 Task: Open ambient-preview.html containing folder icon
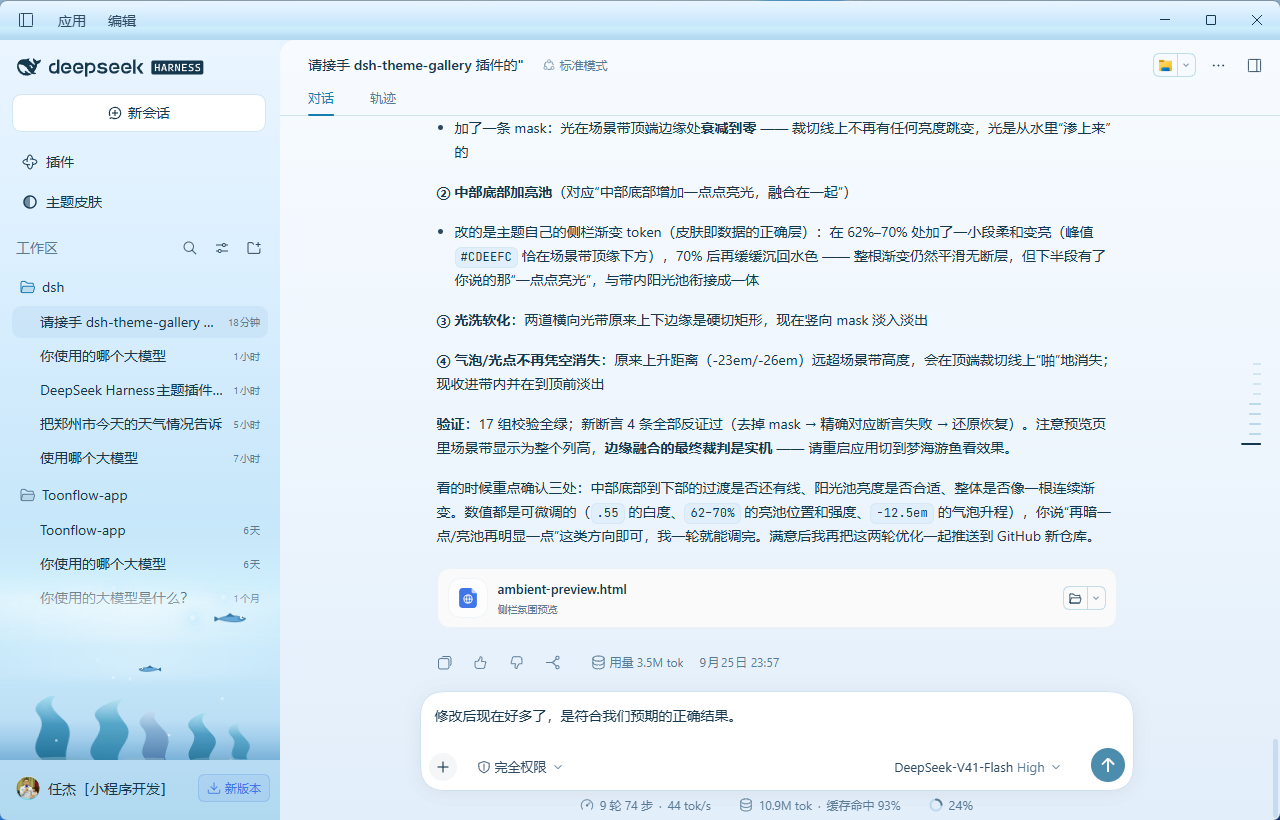pos(1075,598)
